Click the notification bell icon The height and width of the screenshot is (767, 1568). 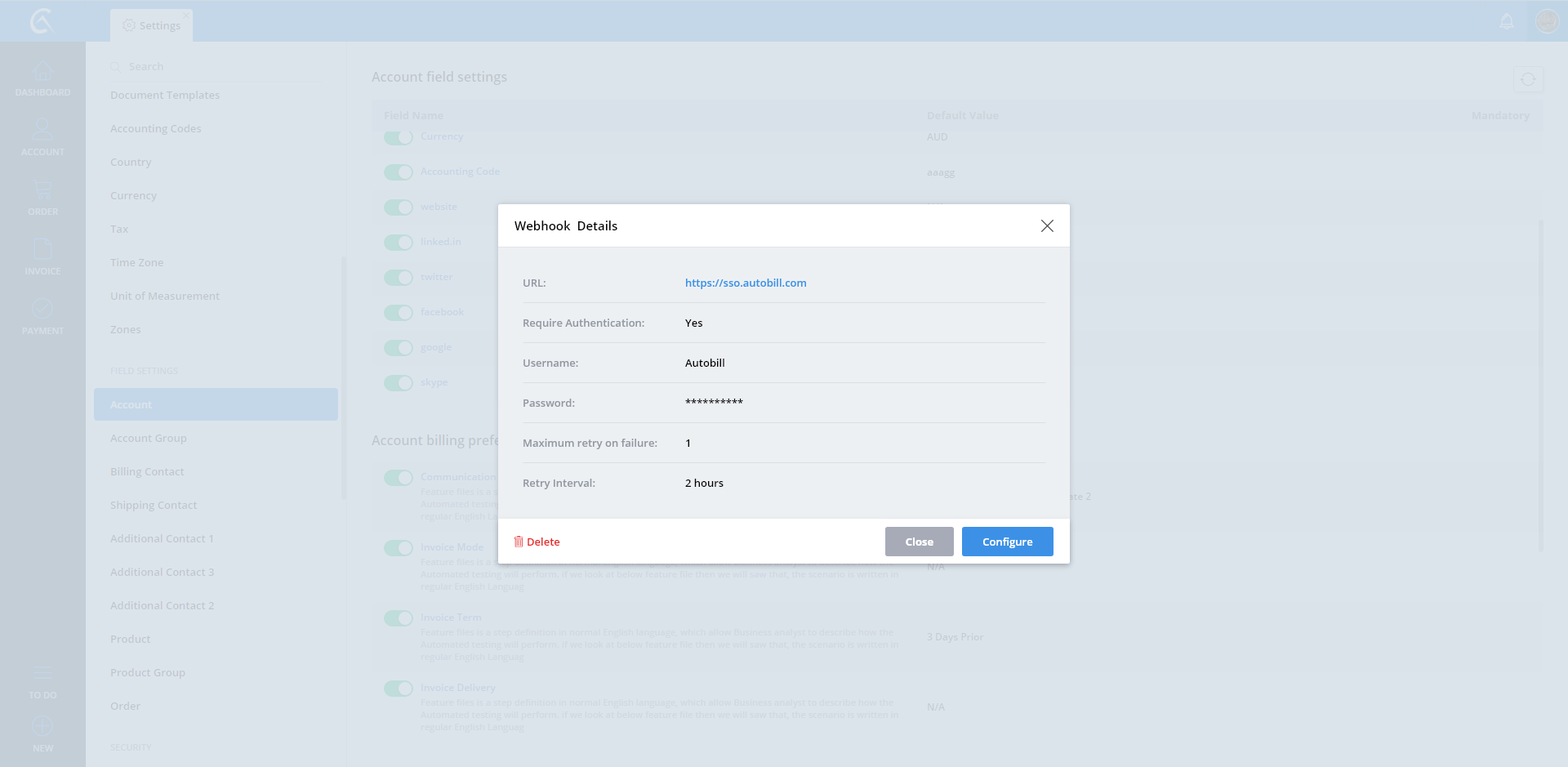click(1507, 21)
